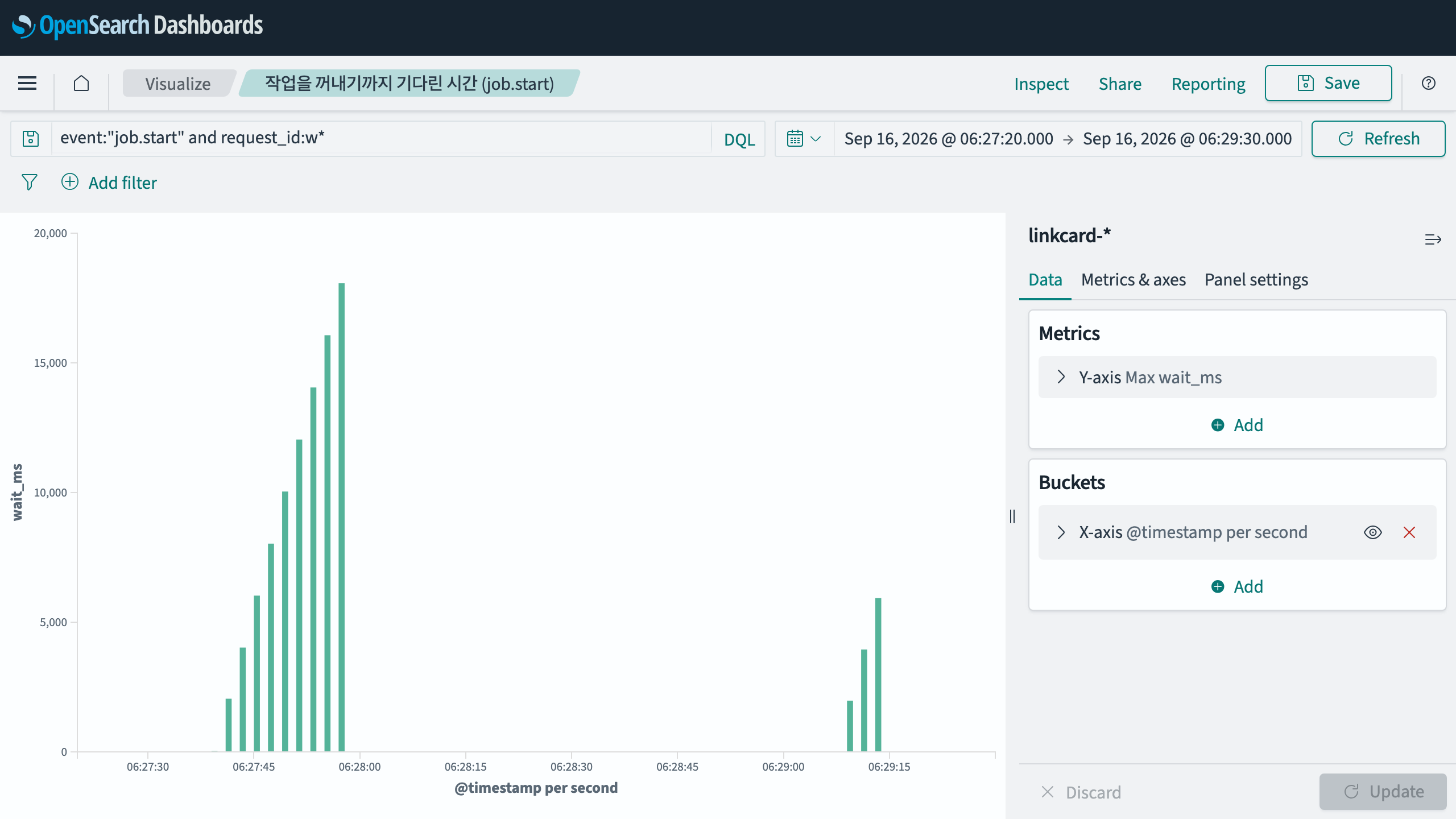
Task: Add a new filter
Action: 109,183
